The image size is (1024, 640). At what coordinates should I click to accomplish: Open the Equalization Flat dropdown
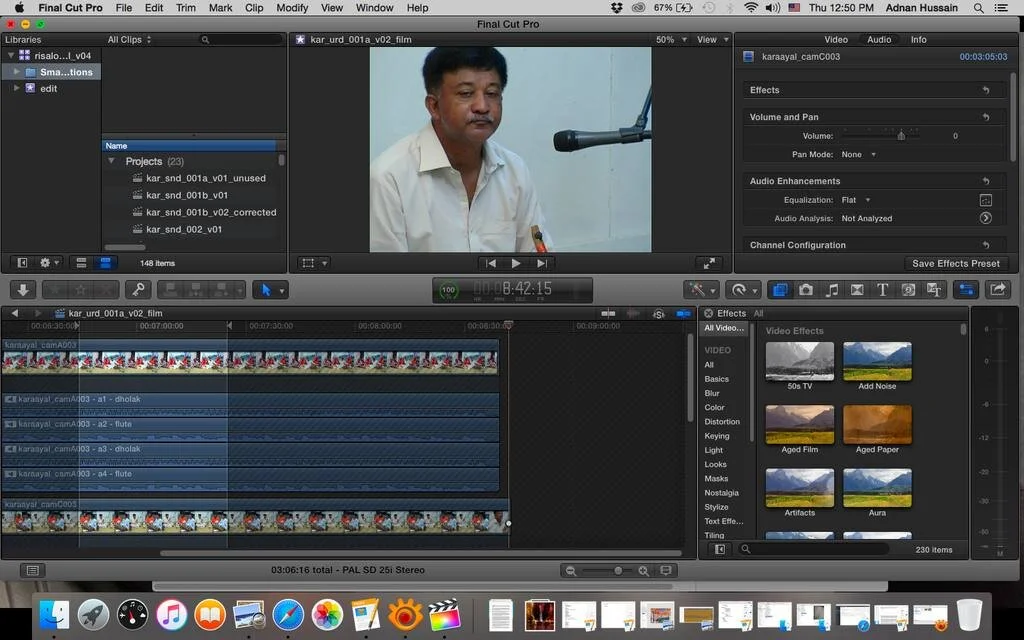tap(856, 200)
